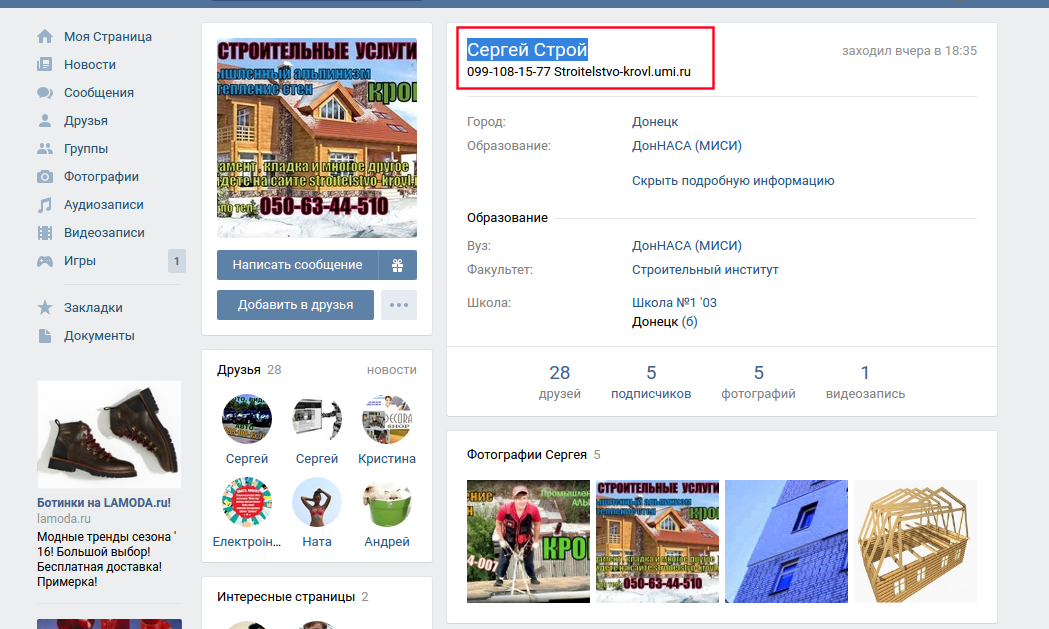Select Закладки in the sidebar menu

[x=93, y=308]
